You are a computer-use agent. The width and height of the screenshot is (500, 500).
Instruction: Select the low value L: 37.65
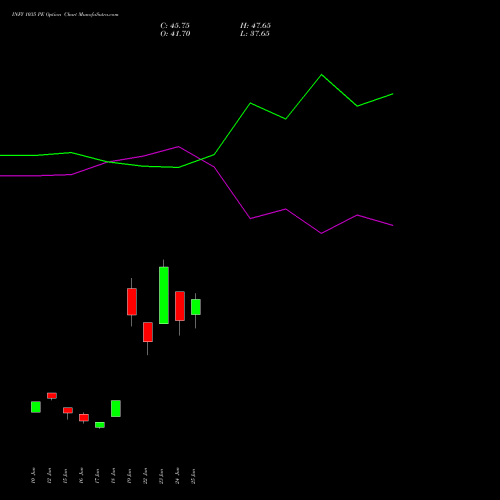(x=255, y=34)
